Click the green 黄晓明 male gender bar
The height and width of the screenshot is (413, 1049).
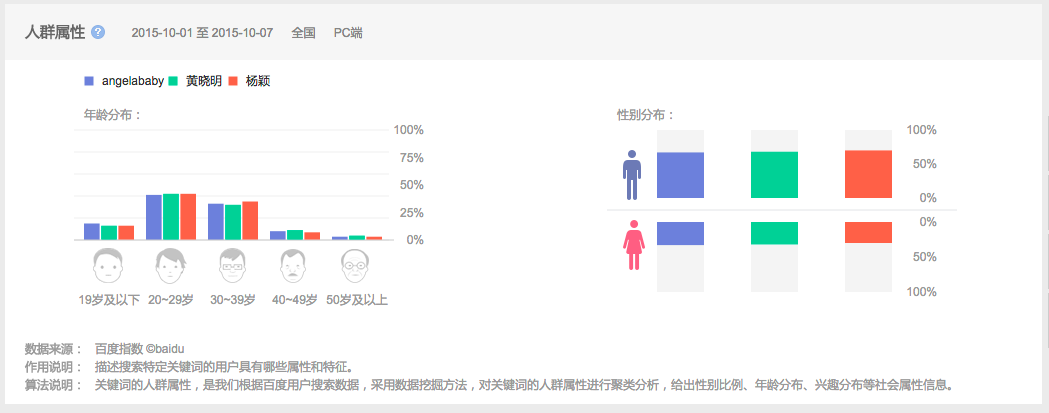[774, 175]
